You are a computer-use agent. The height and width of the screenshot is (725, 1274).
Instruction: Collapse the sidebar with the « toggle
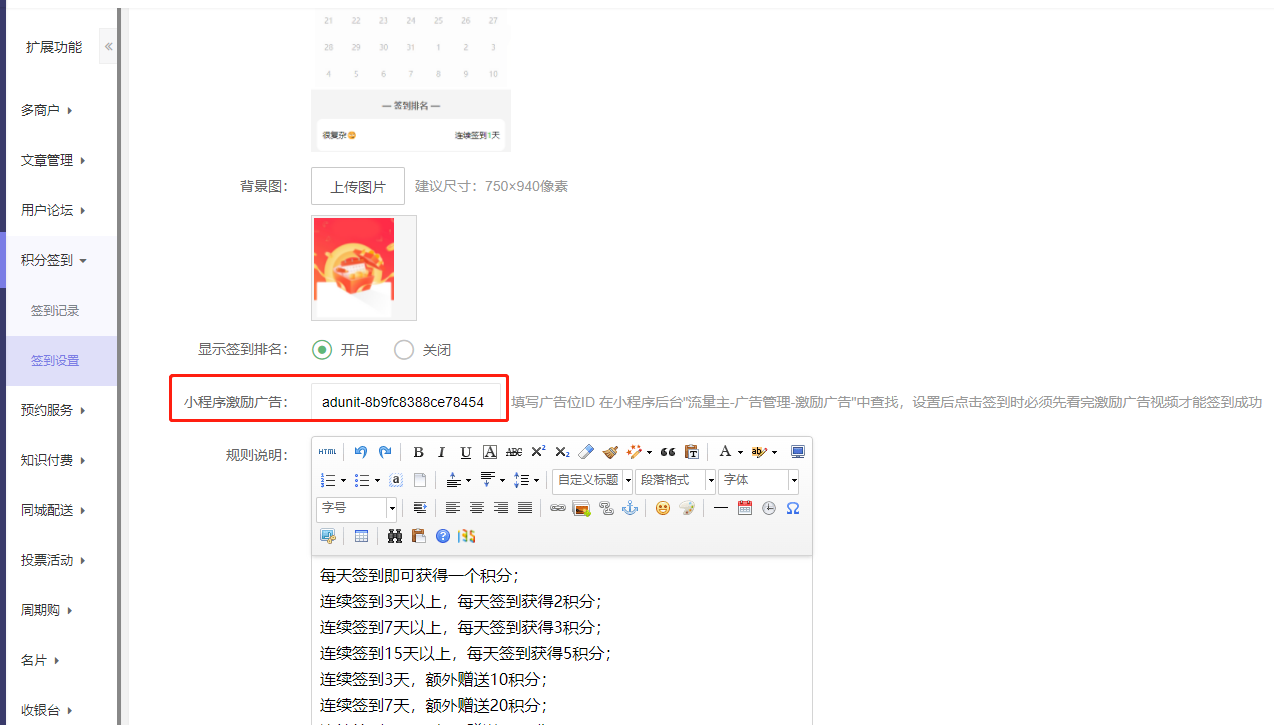point(108,47)
